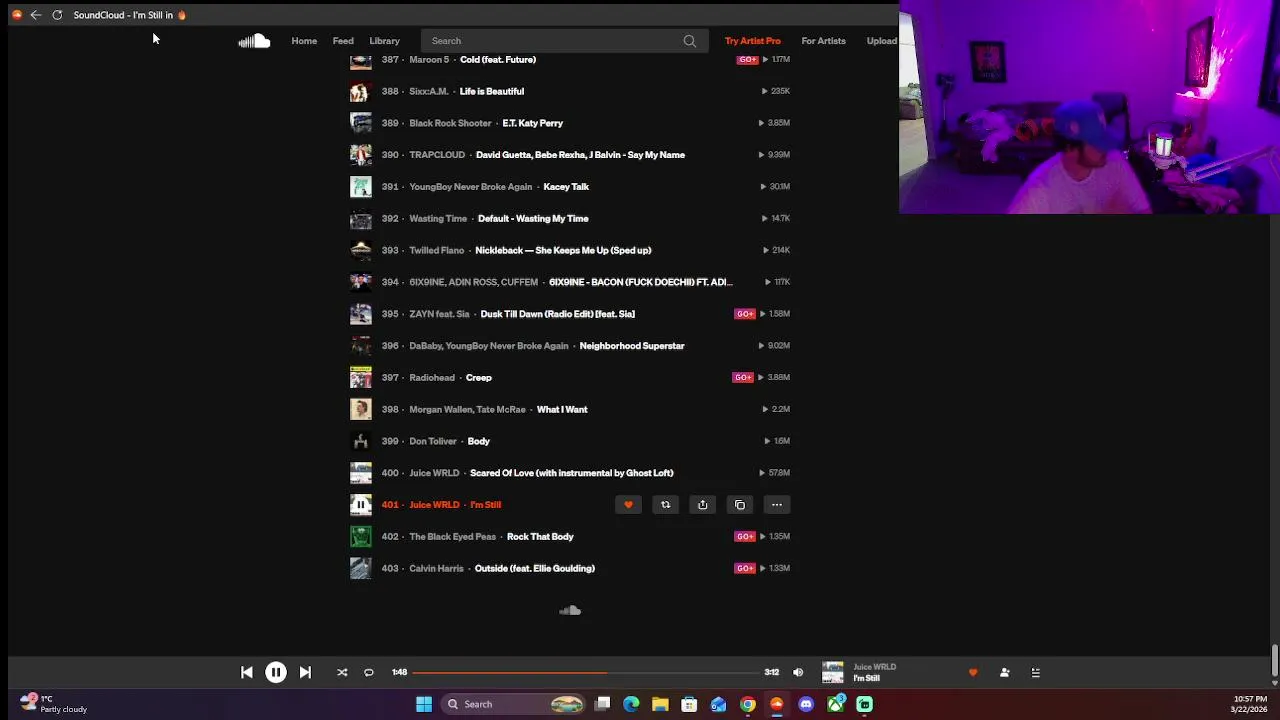Skip to next track in player bar

[x=305, y=673]
